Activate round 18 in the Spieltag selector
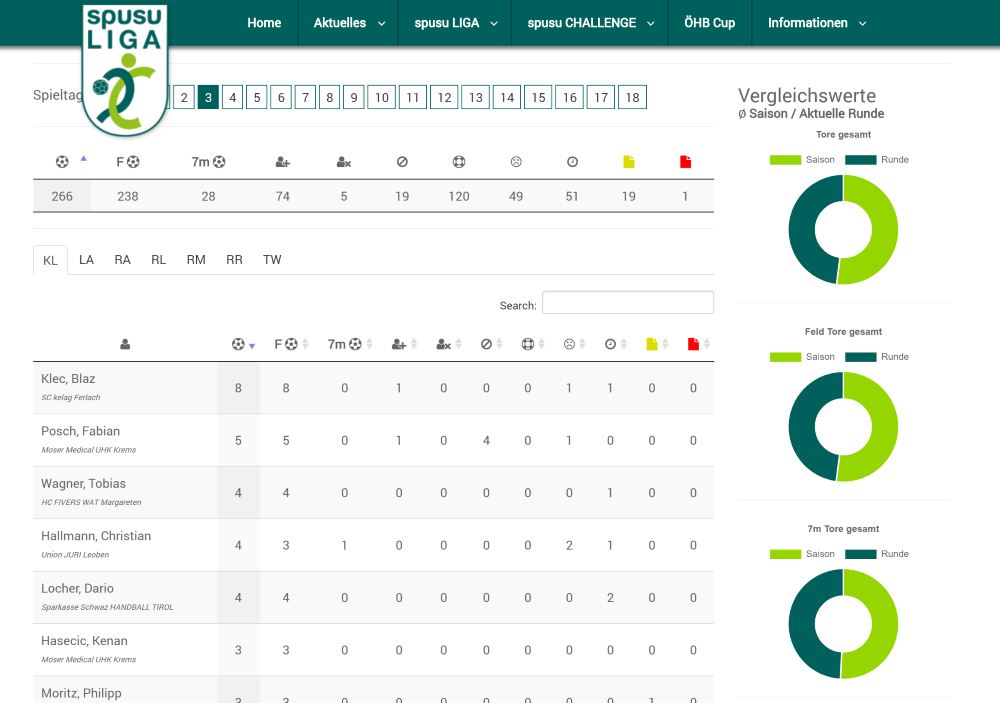The width and height of the screenshot is (1000, 703). coord(632,97)
